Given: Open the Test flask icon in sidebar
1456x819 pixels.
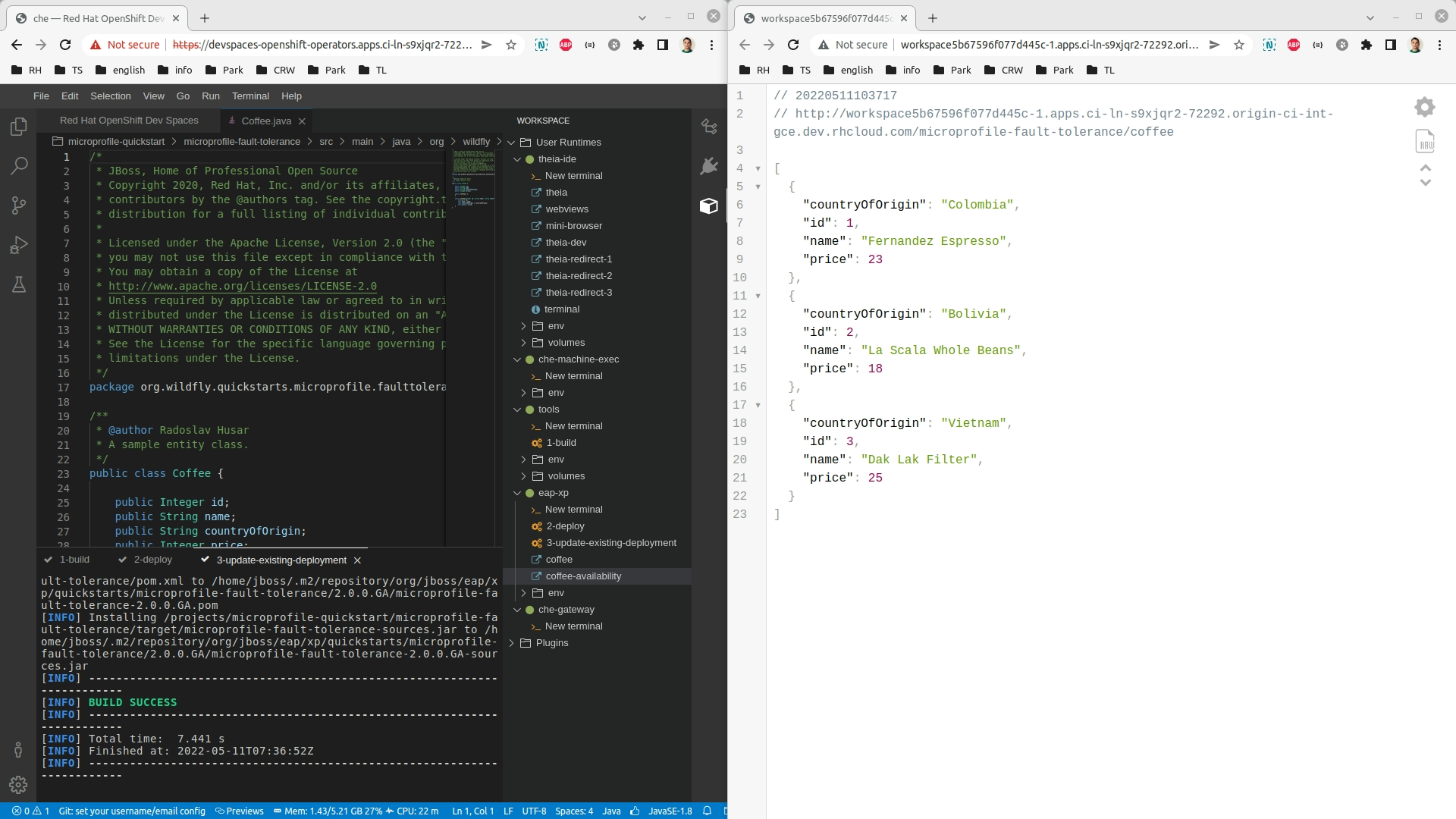Looking at the screenshot, I should [19, 284].
